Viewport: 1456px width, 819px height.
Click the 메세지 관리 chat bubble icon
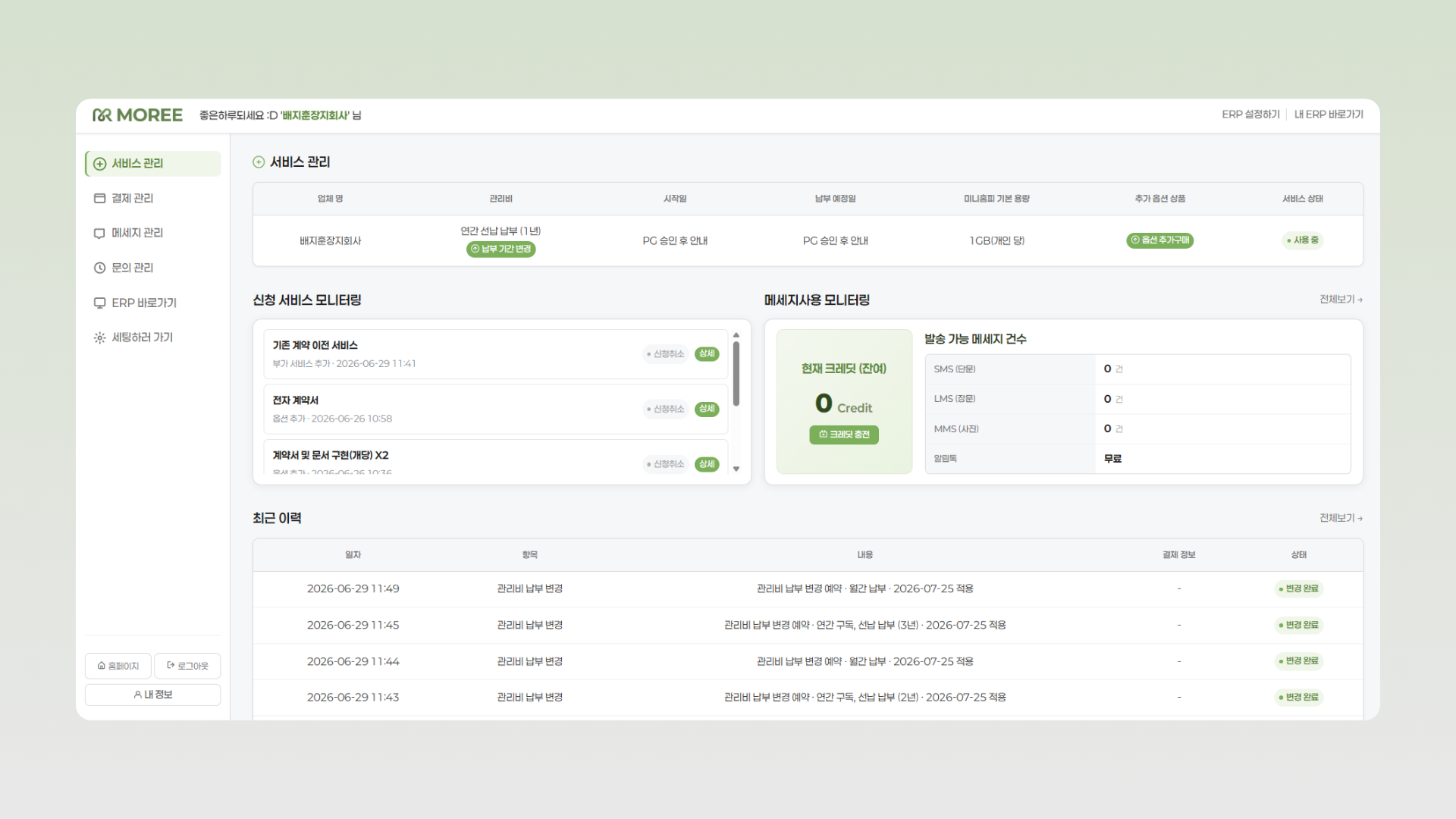coord(99,234)
